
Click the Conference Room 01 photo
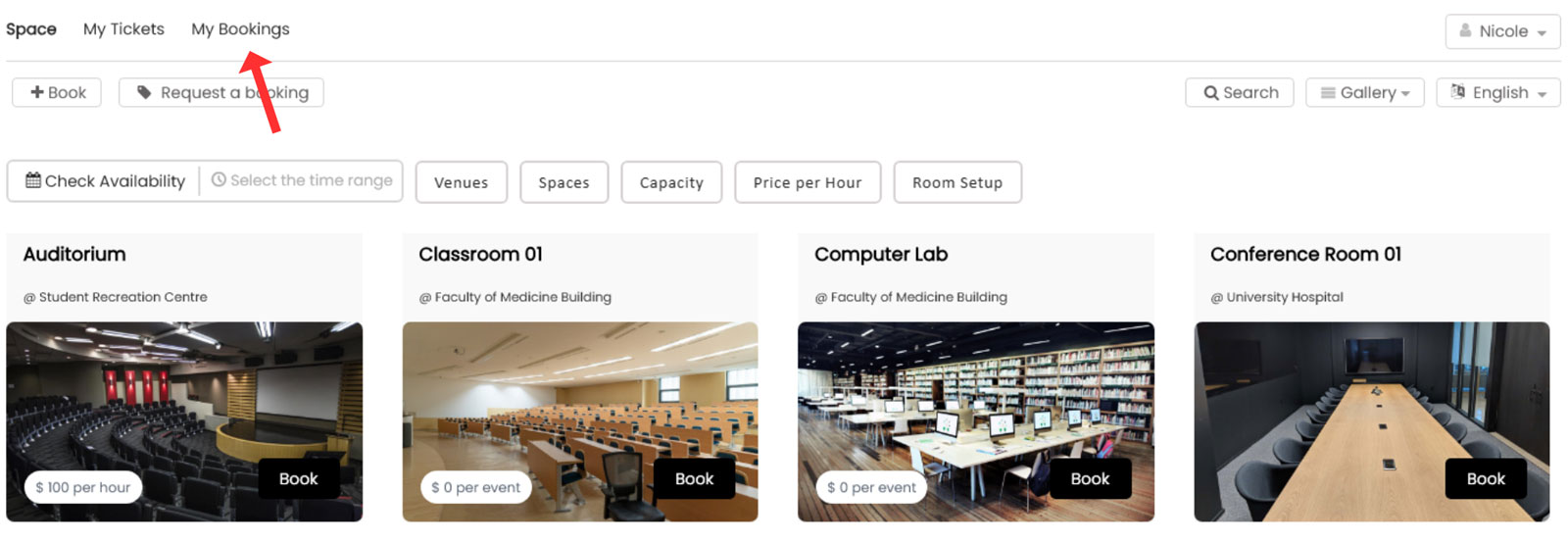click(1371, 421)
